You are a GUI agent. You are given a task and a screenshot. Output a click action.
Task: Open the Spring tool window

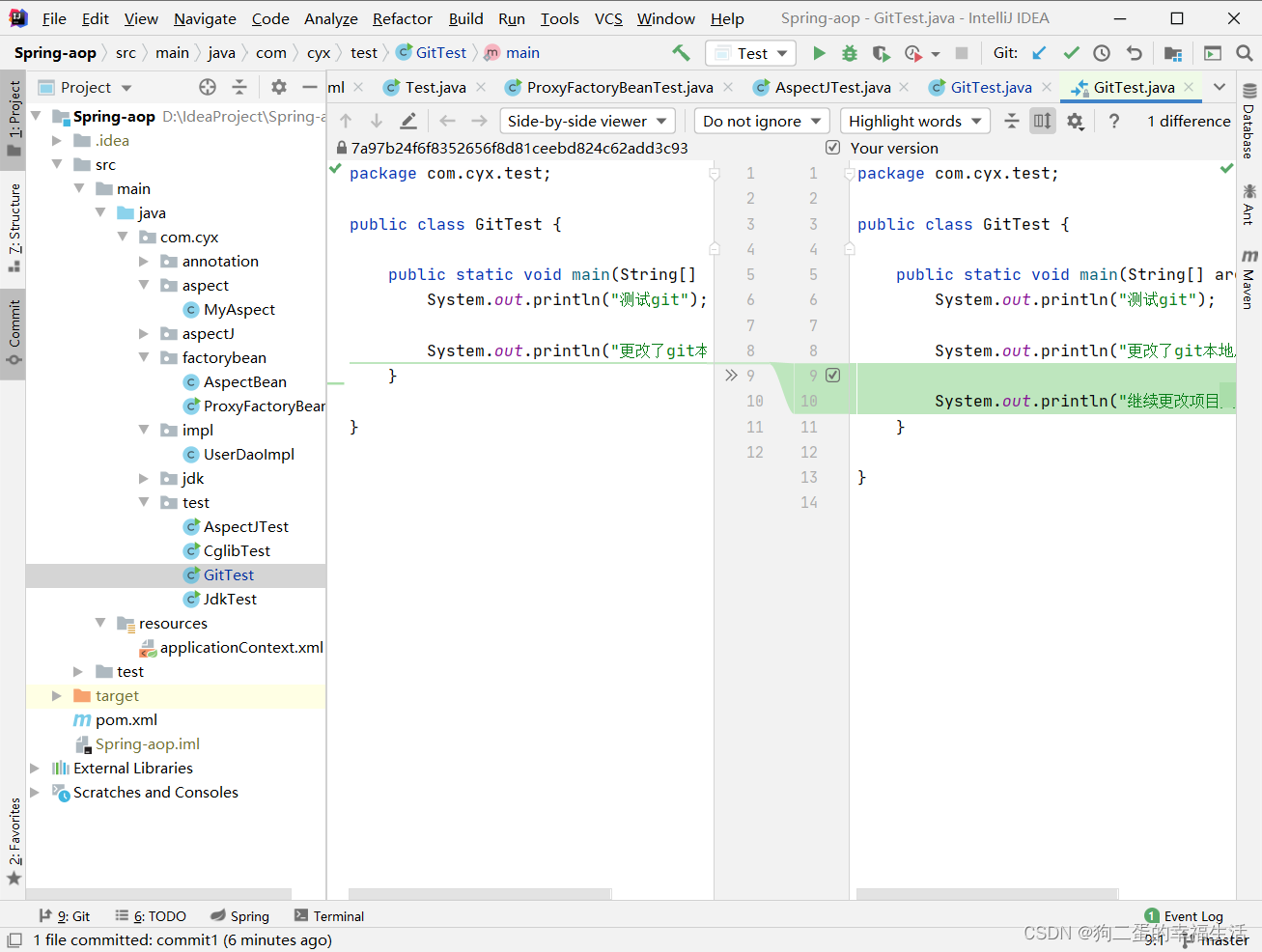[240, 916]
